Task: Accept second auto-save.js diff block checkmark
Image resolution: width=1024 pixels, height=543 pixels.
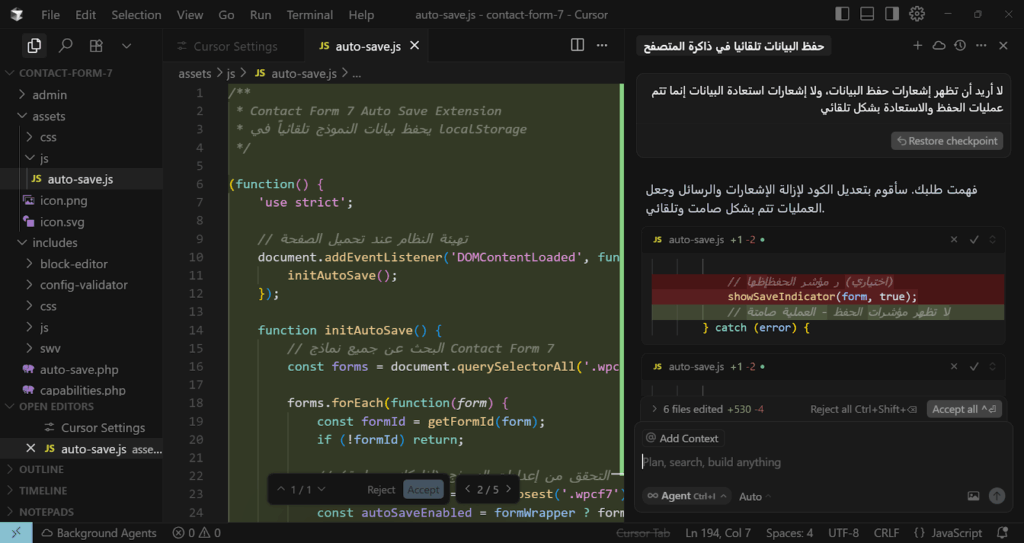Action: click(974, 367)
